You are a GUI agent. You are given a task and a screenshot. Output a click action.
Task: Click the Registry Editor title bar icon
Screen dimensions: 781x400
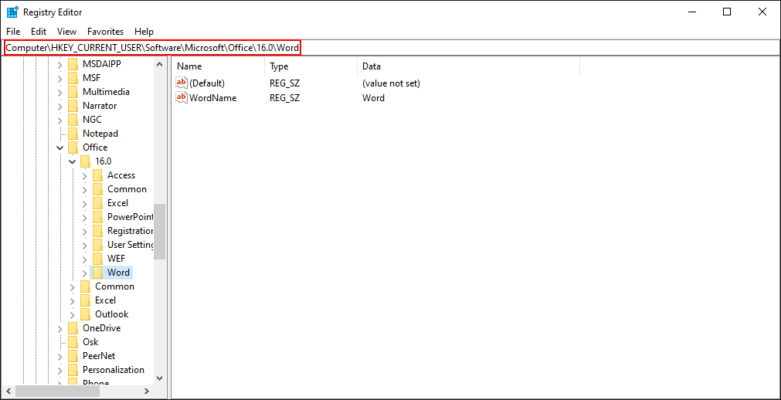tap(12, 12)
